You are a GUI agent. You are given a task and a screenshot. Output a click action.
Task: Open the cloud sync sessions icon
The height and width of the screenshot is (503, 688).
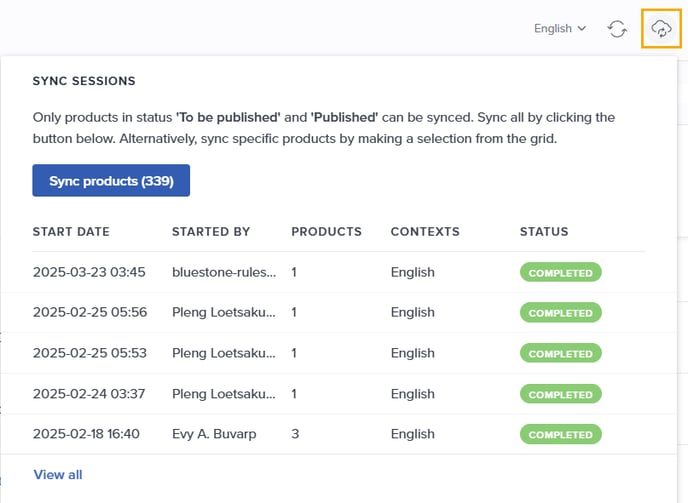click(x=661, y=29)
